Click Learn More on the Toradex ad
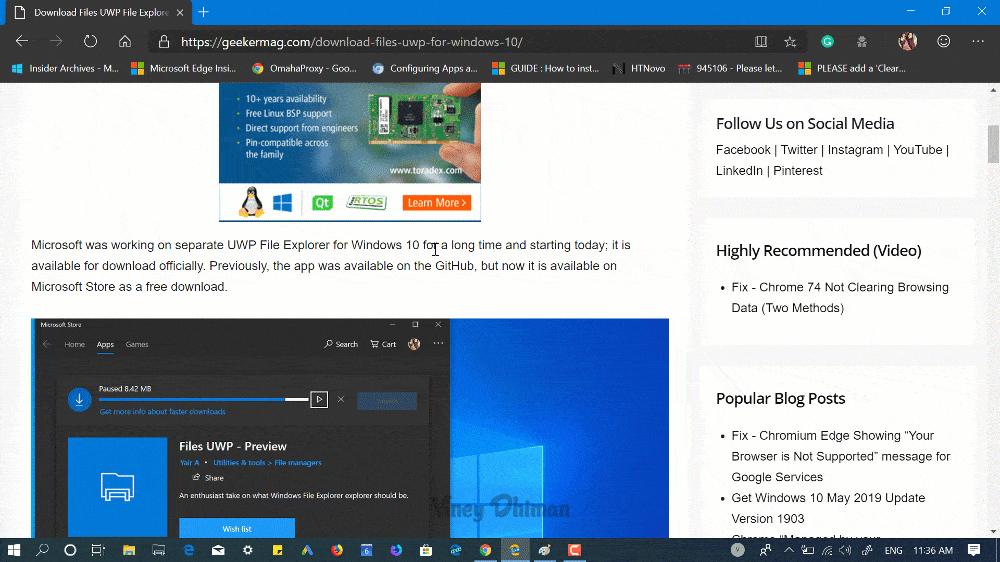The width and height of the screenshot is (1000, 562). click(x=437, y=203)
